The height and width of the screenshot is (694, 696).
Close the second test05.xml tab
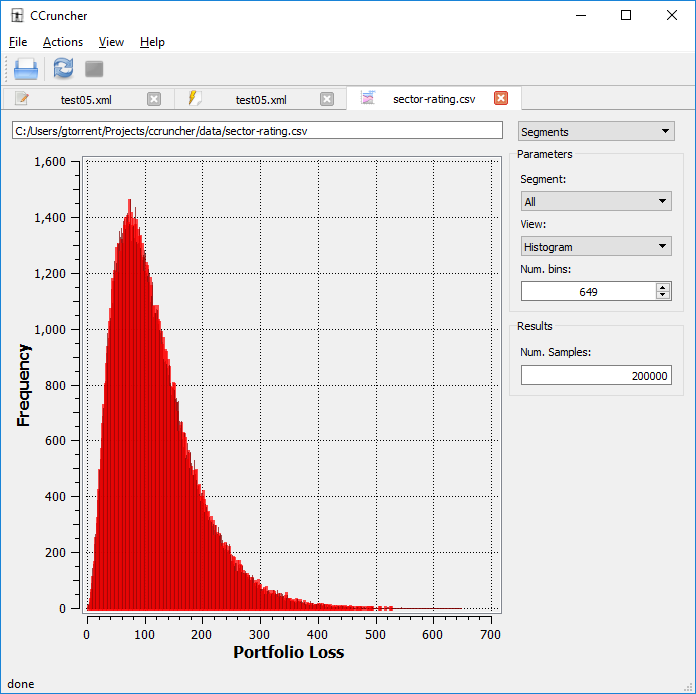click(327, 98)
